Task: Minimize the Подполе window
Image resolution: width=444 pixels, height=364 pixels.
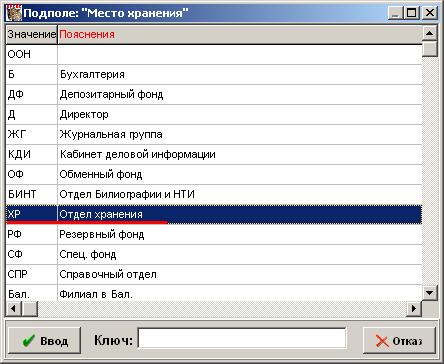Action: coord(395,13)
